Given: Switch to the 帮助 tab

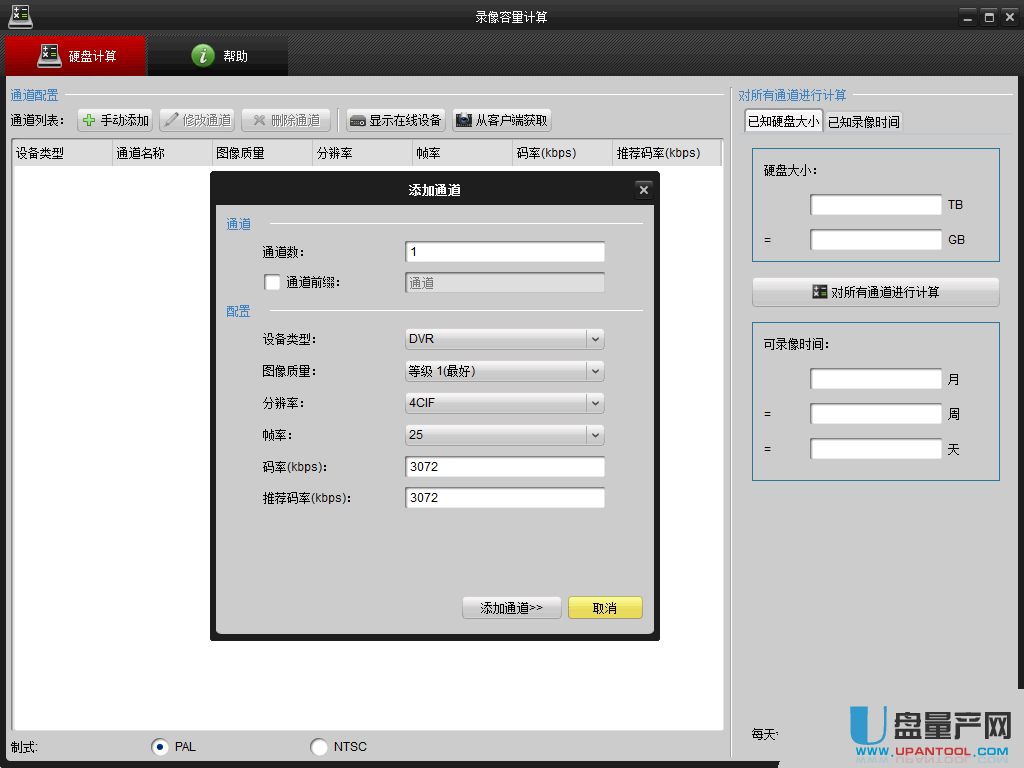Looking at the screenshot, I should pyautogui.click(x=219, y=56).
